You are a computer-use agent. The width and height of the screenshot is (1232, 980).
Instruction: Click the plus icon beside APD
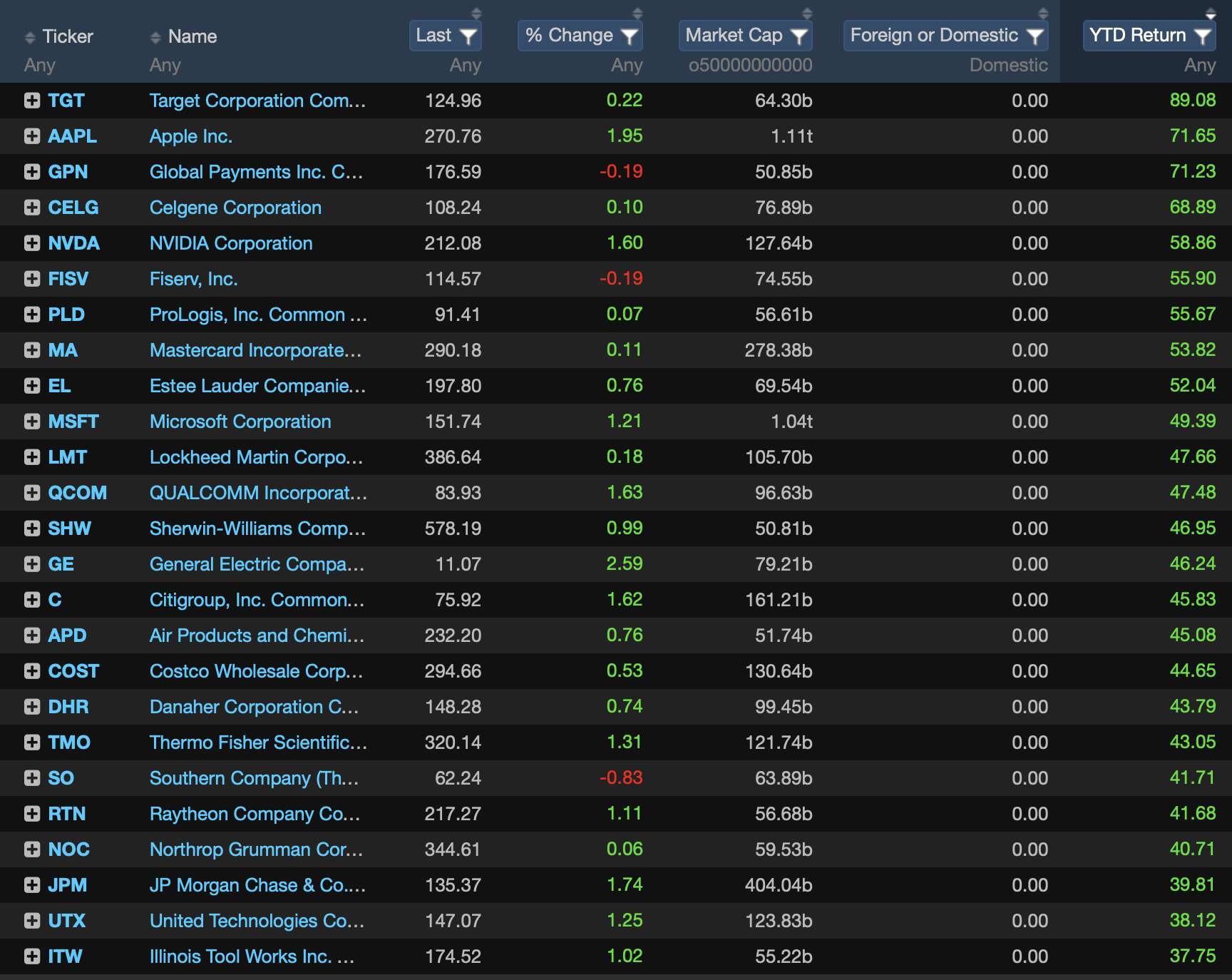31,636
